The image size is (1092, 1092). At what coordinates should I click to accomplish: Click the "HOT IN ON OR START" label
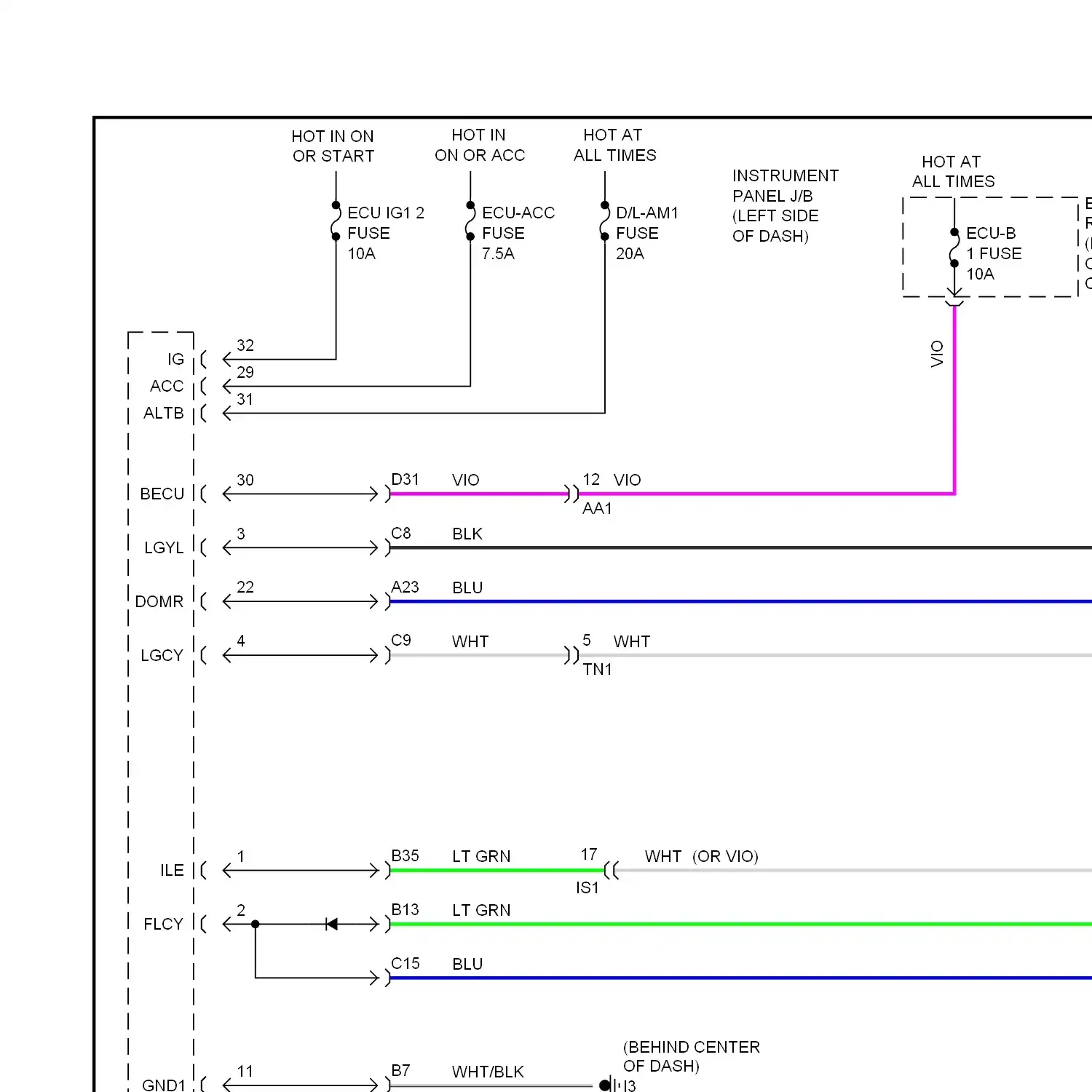333,146
